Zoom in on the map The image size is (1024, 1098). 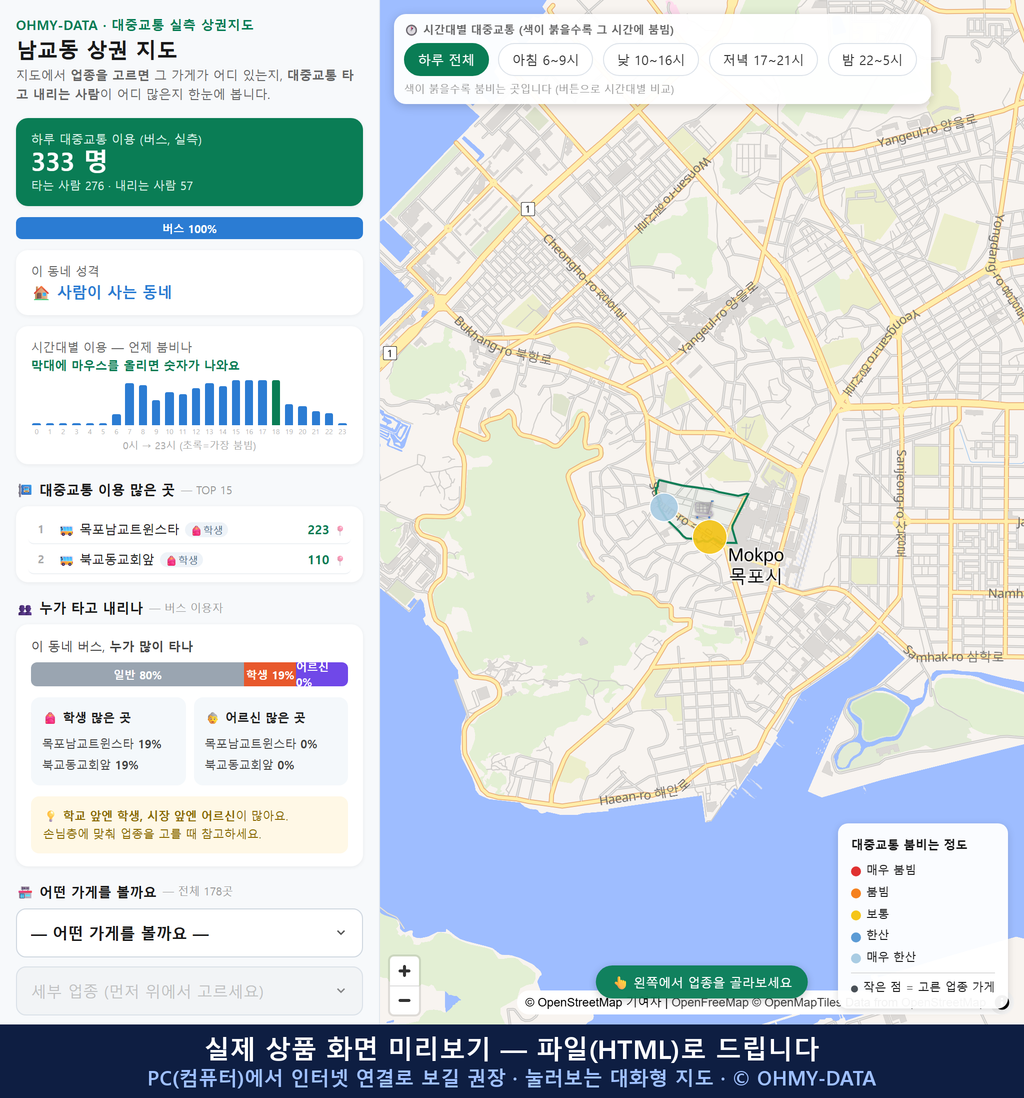click(x=404, y=971)
